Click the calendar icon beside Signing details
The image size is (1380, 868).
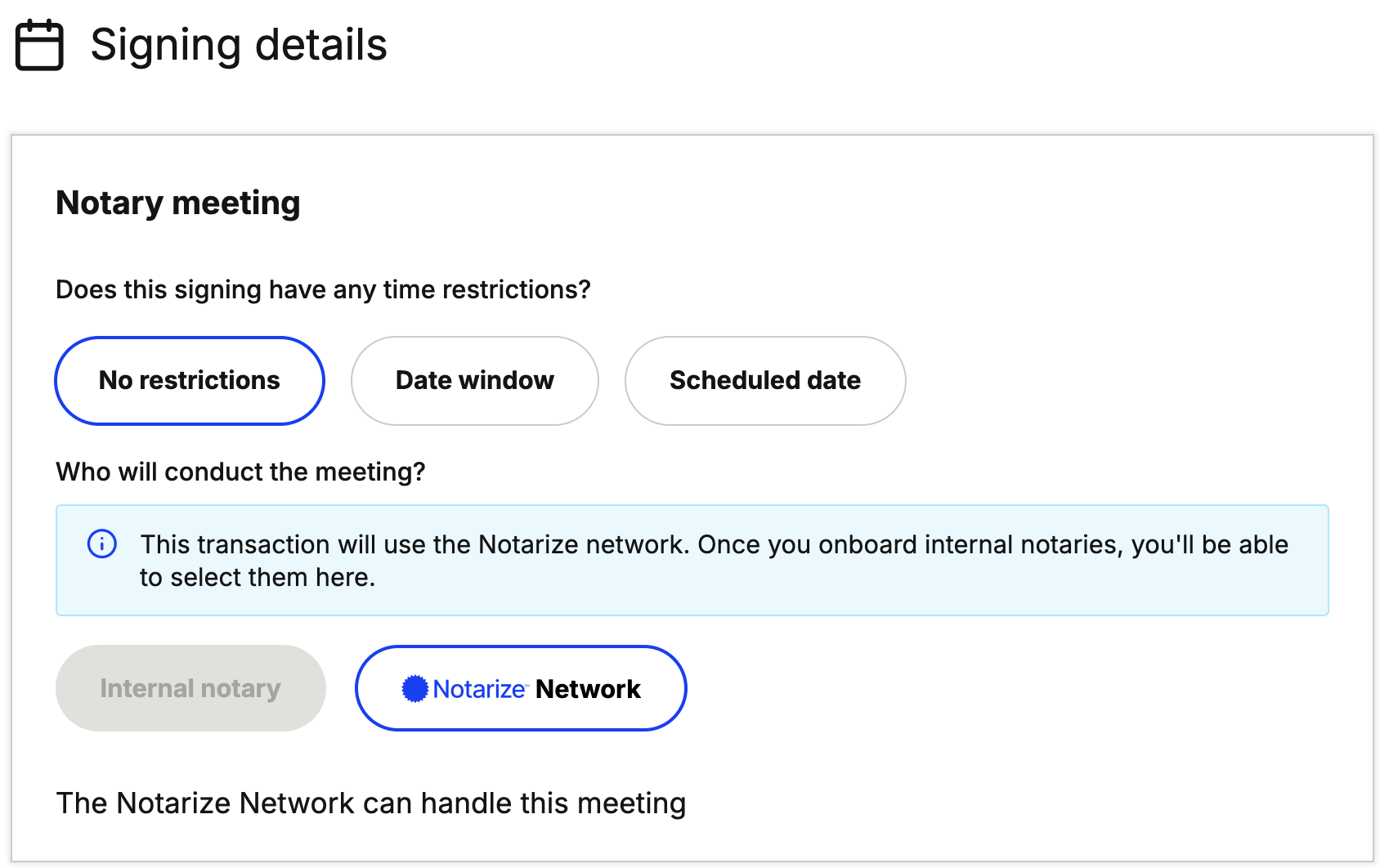[39, 45]
